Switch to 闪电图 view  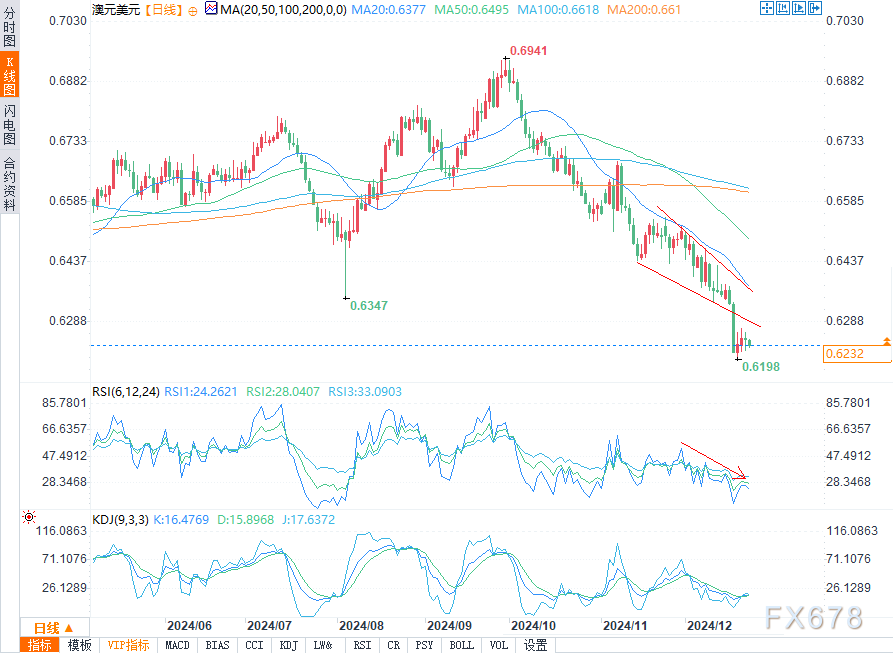coord(9,124)
